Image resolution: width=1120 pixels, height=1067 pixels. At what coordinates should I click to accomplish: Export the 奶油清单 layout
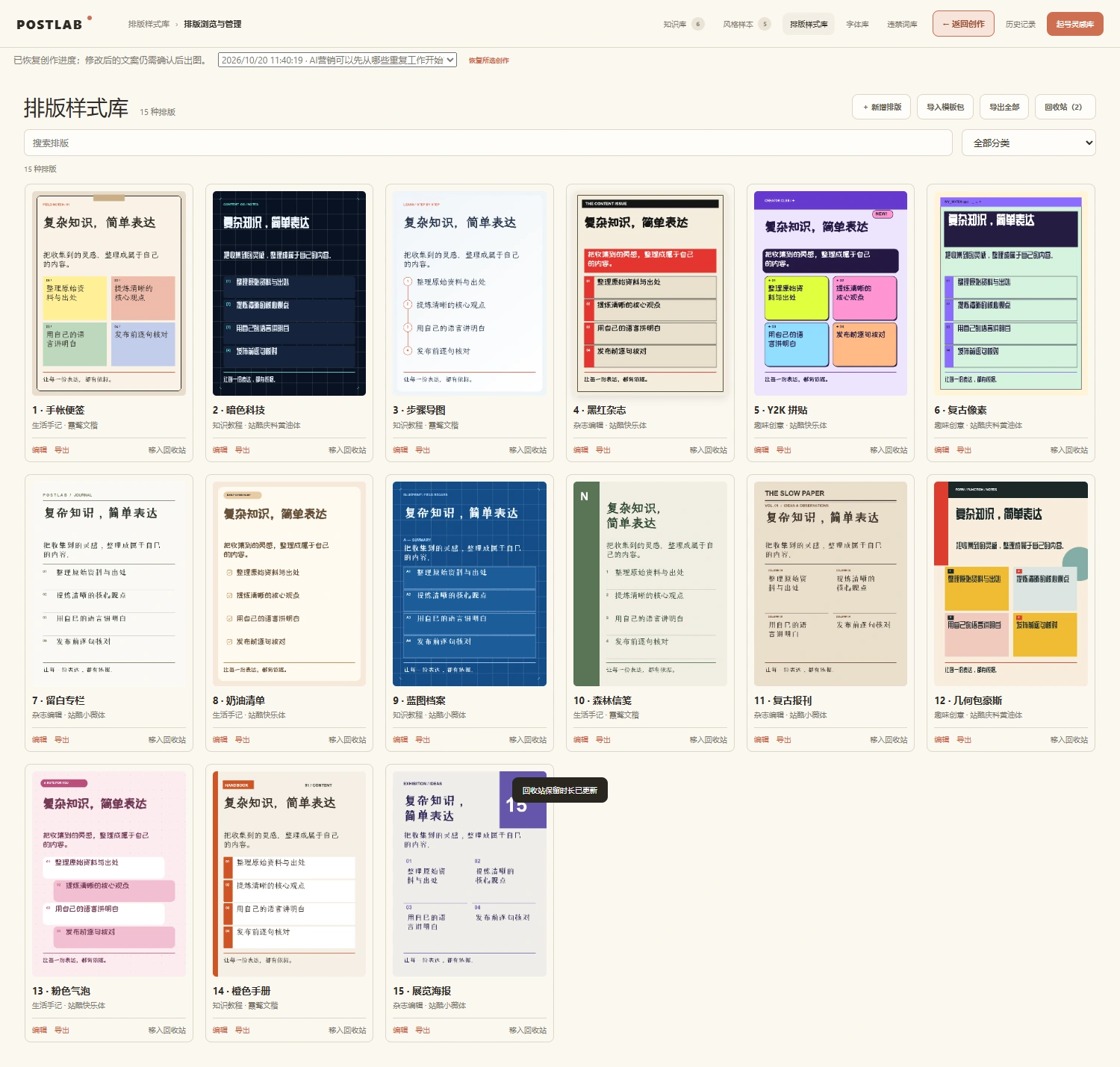coord(243,740)
